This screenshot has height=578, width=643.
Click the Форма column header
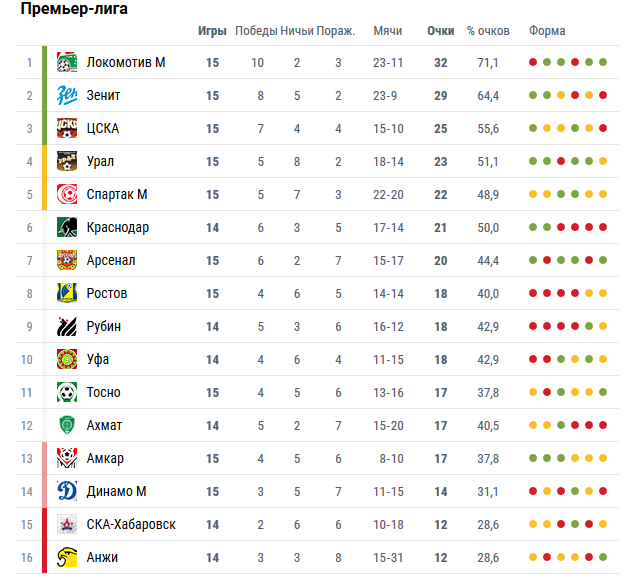[x=547, y=31]
